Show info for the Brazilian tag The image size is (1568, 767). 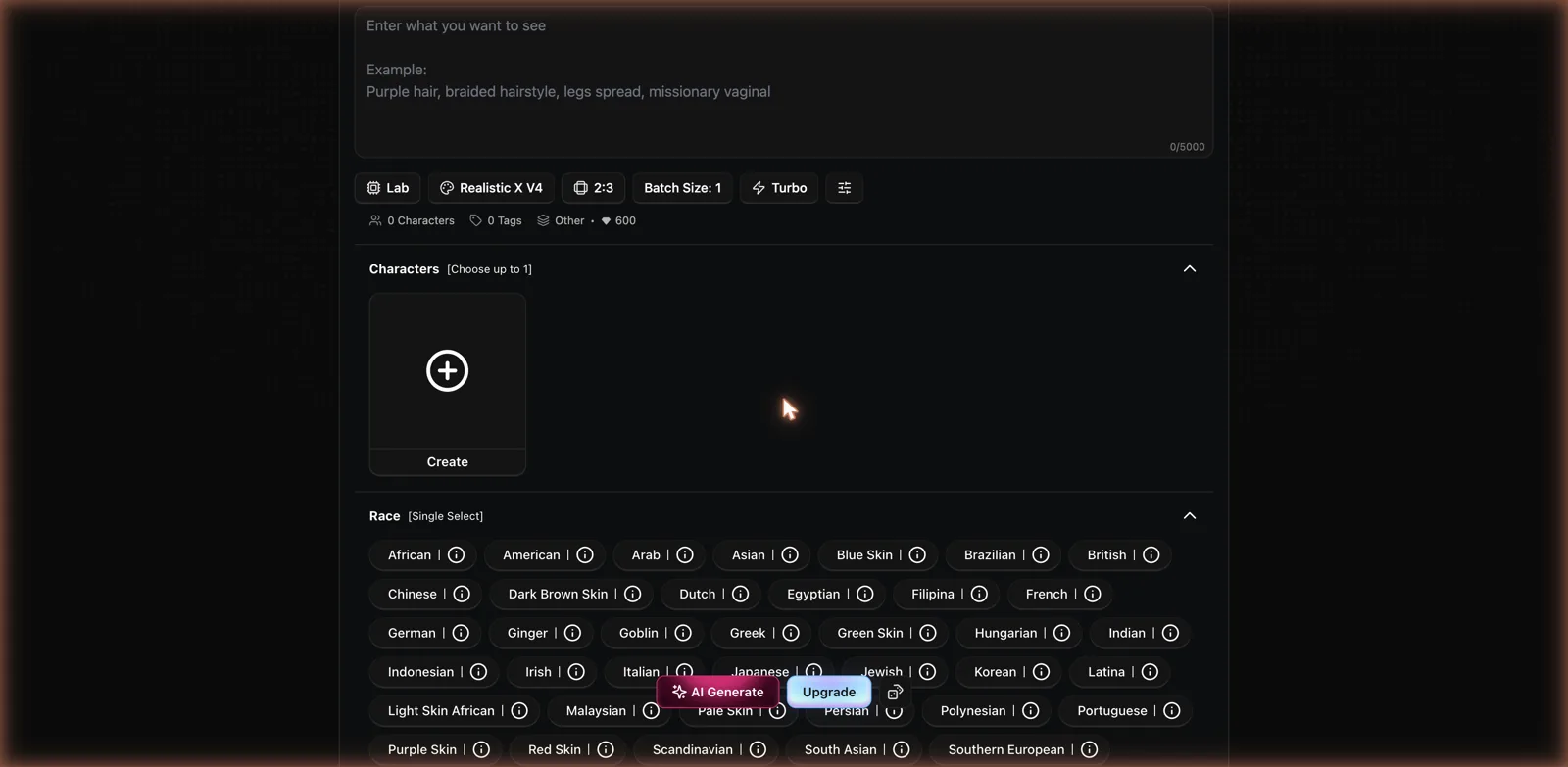coord(1041,555)
